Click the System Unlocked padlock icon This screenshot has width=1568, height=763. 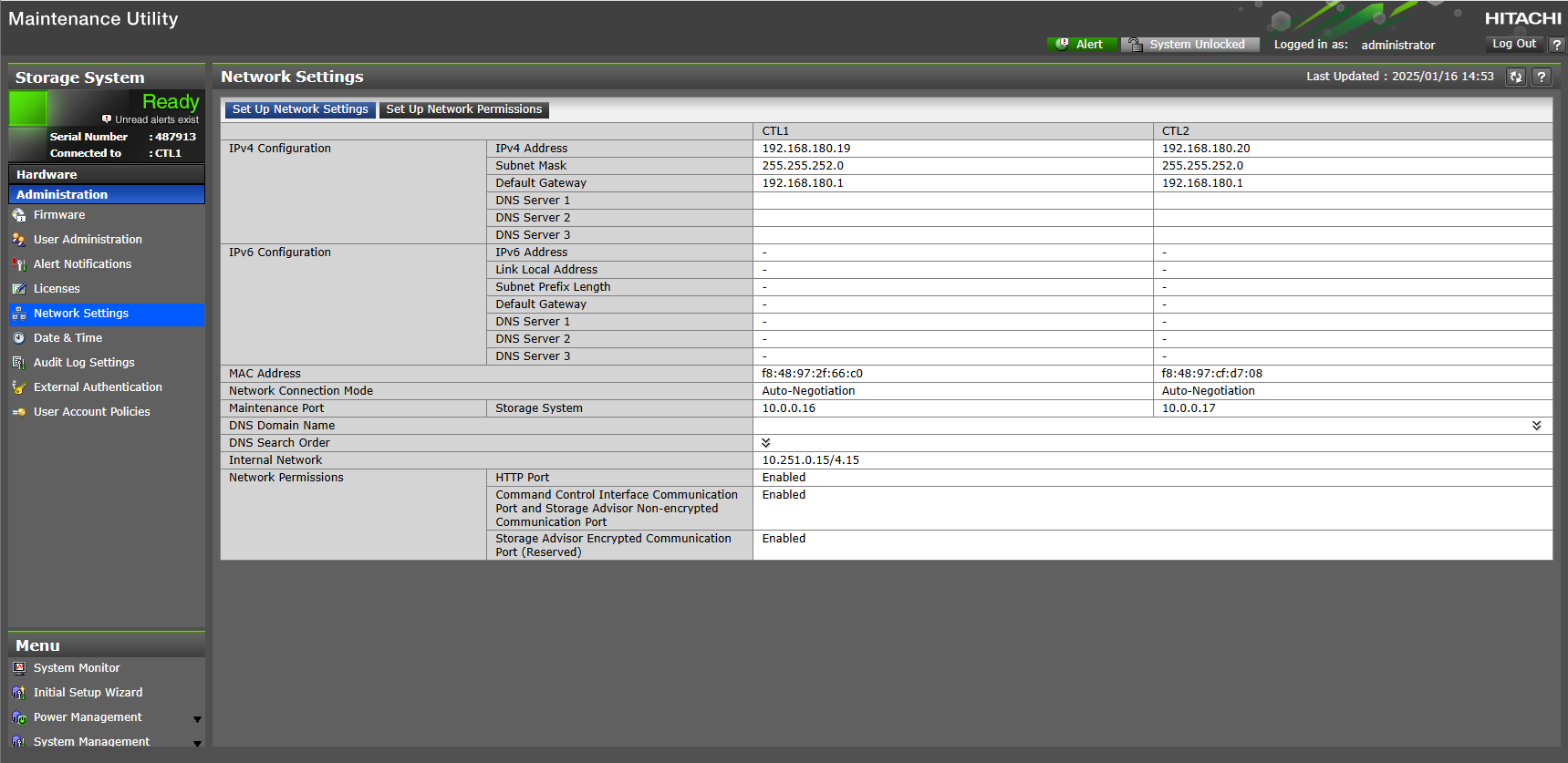coord(1135,44)
